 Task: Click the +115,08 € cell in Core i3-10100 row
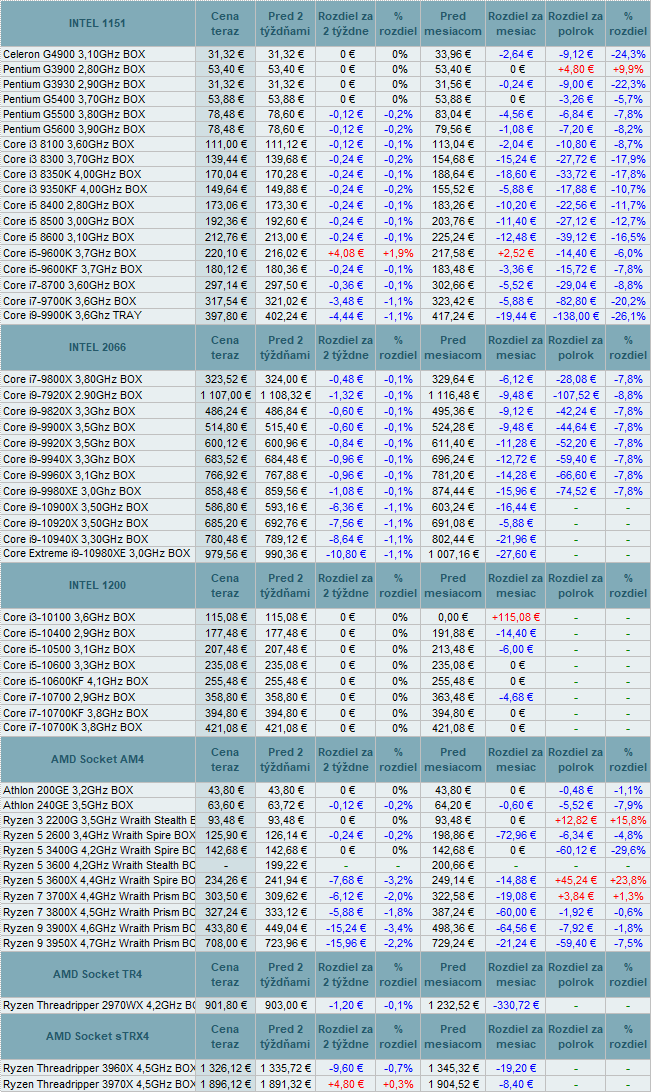[x=516, y=618]
